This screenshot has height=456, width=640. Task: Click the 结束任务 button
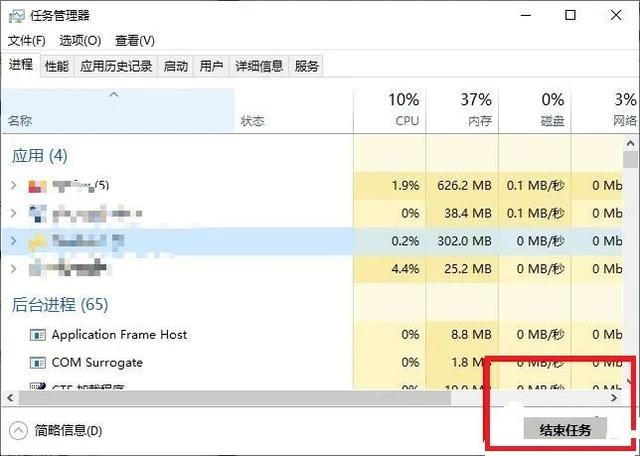pyautogui.click(x=565, y=429)
